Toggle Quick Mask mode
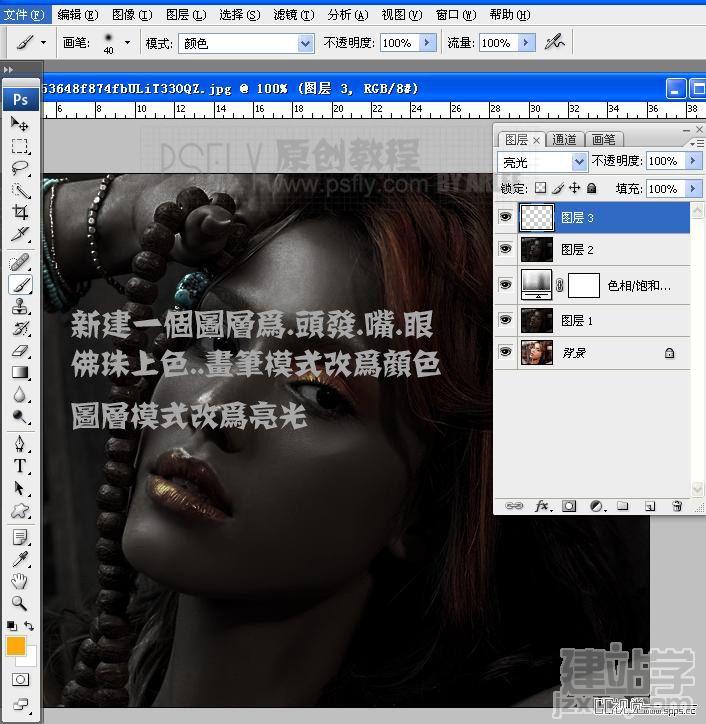The width and height of the screenshot is (706, 724). click(x=20, y=679)
